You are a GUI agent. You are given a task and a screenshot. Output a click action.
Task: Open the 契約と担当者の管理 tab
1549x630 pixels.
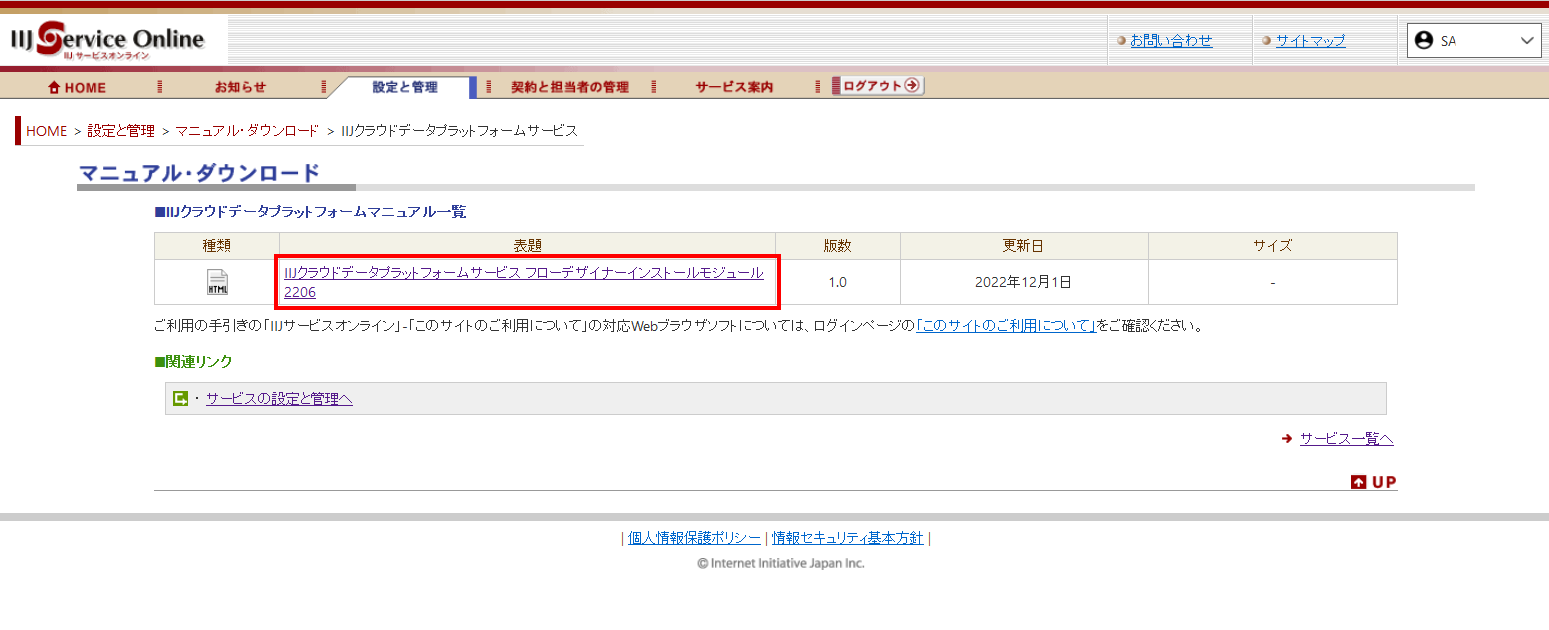(570, 88)
